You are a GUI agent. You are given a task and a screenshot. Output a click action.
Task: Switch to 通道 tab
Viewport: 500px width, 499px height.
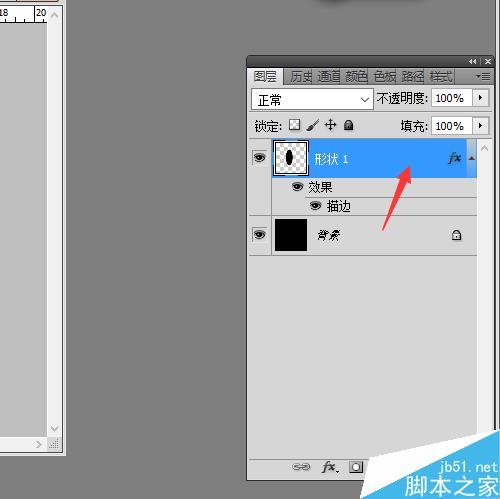(x=328, y=77)
